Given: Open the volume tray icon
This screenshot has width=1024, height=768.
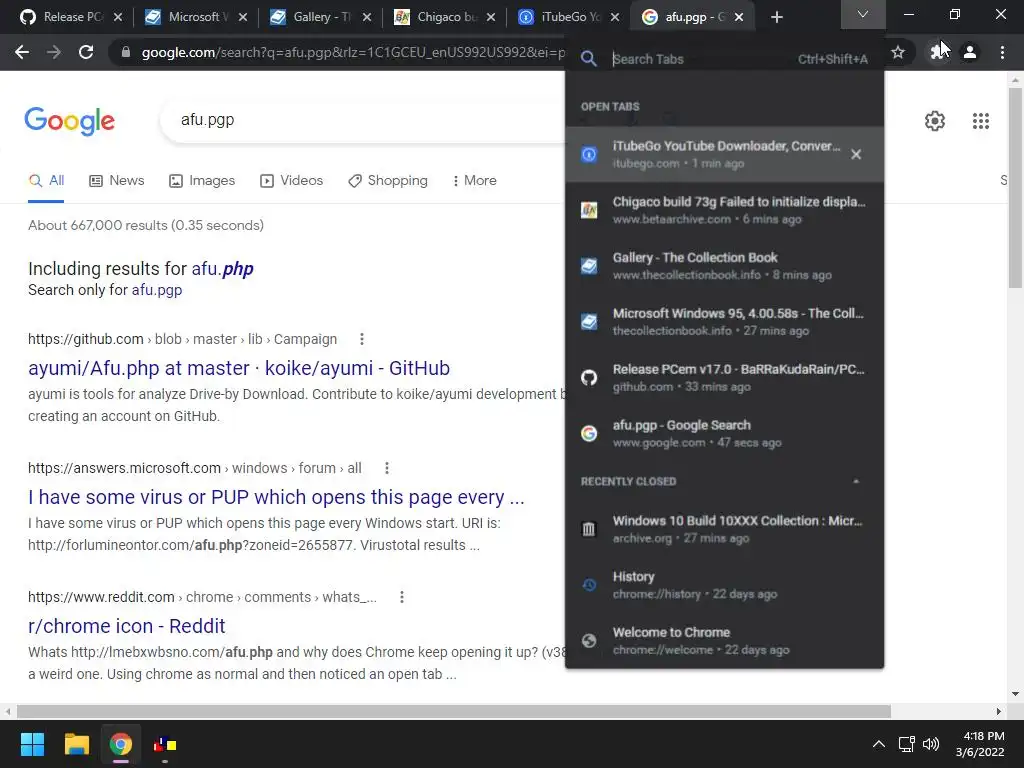Looking at the screenshot, I should pos(931,744).
